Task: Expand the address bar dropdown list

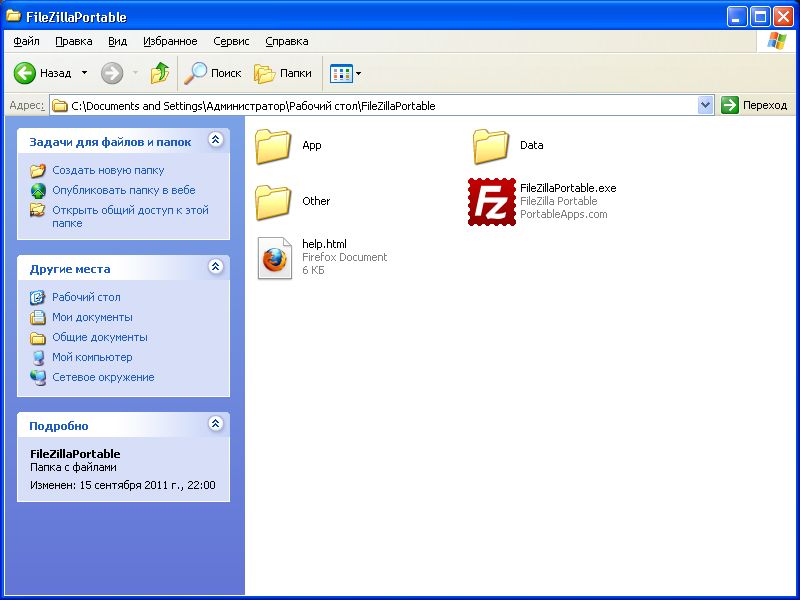Action: (705, 105)
